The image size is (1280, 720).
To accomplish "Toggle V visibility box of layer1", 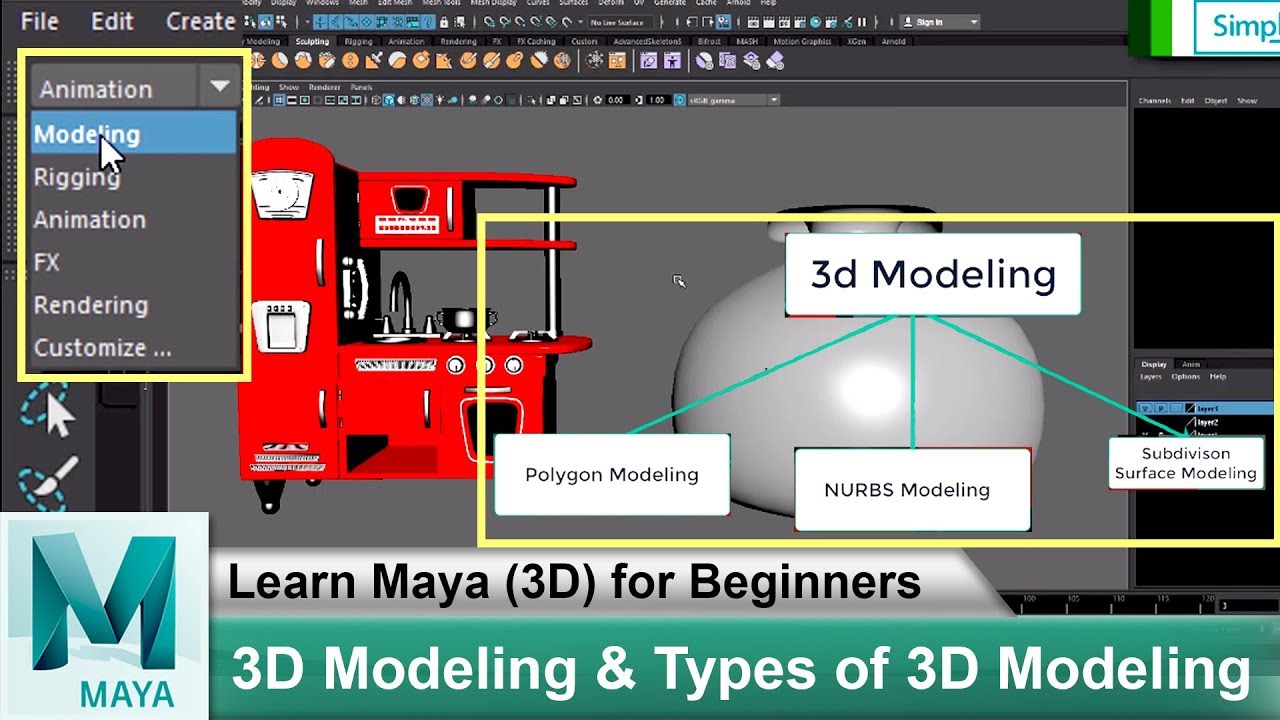I will pyautogui.click(x=1145, y=408).
